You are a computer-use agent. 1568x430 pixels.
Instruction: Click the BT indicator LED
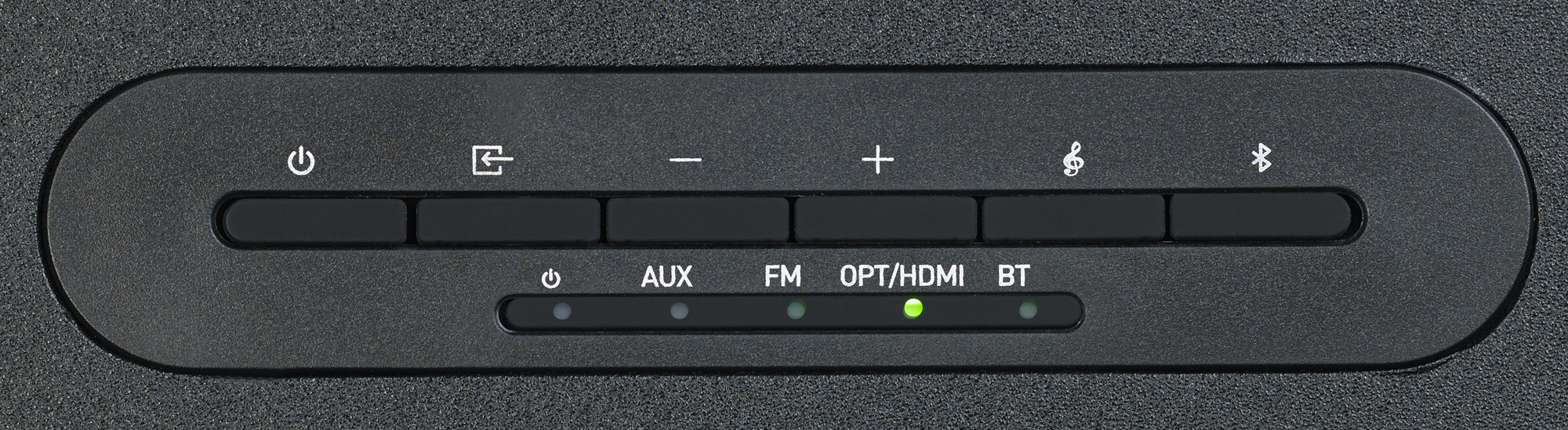[x=1028, y=311]
